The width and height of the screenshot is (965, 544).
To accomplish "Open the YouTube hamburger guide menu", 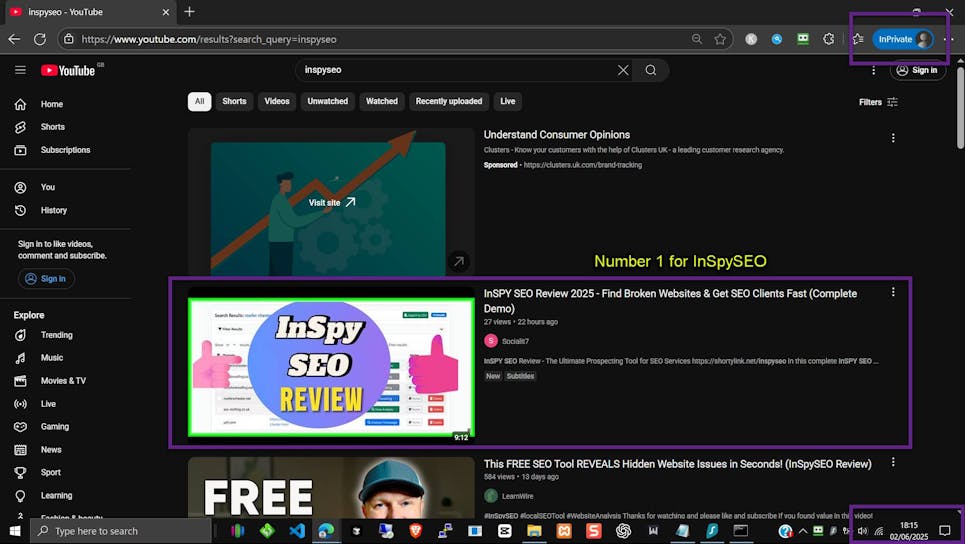I will [20, 70].
